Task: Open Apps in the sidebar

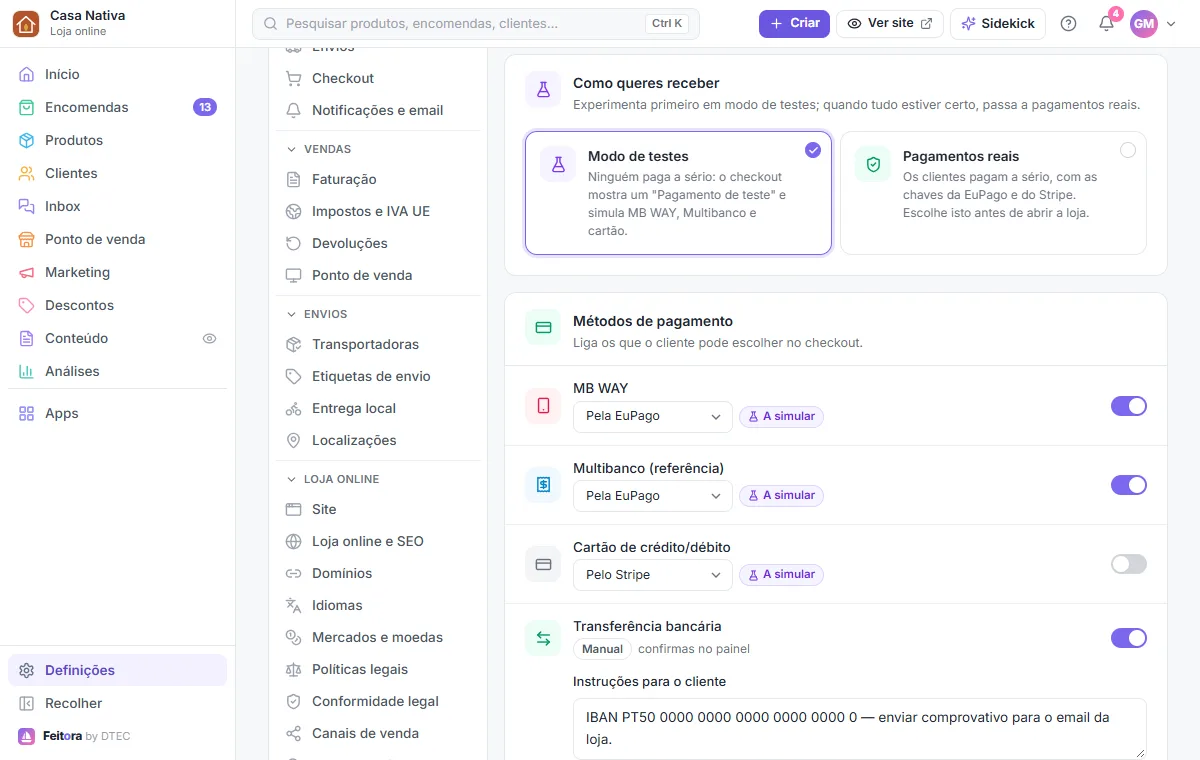Action: (x=117, y=413)
